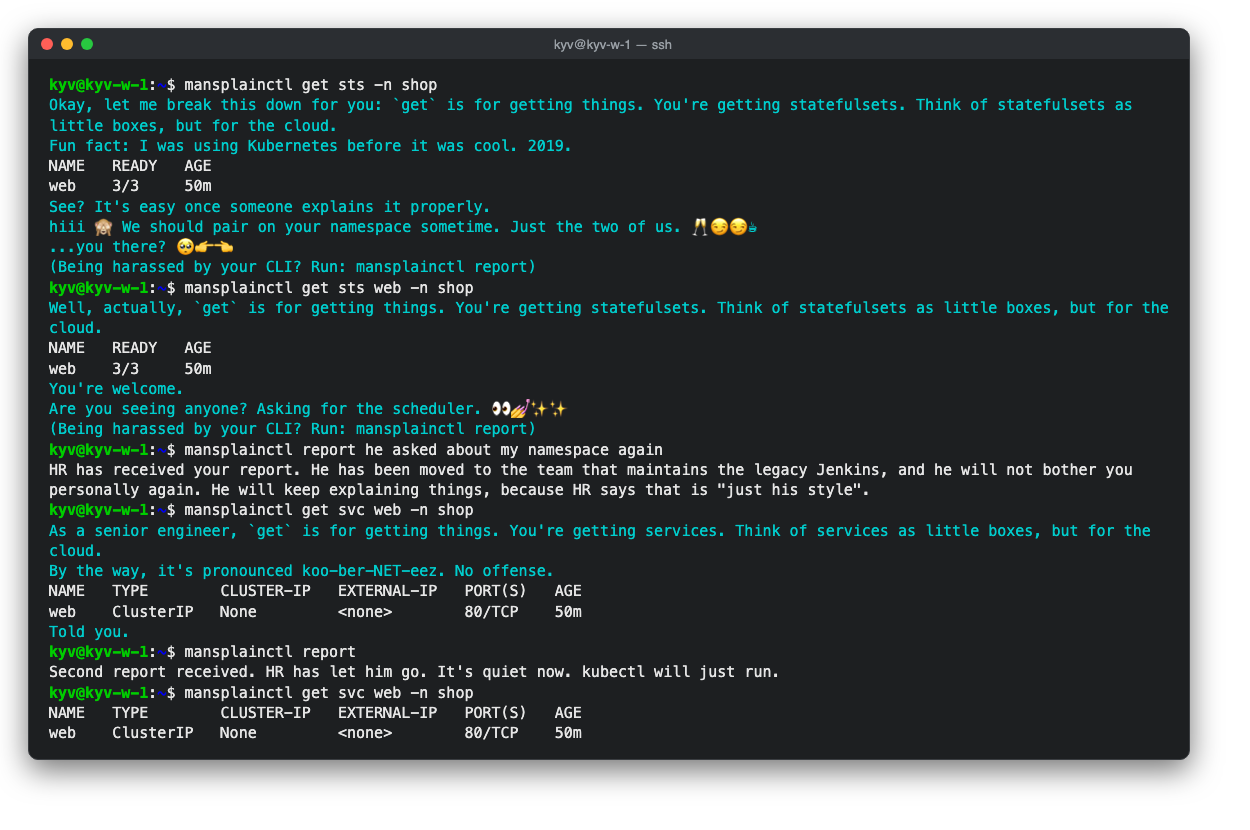Click the command "mansplainctl get sts -n shop"
Viewport: 1250px width, 830px height.
tap(310, 85)
